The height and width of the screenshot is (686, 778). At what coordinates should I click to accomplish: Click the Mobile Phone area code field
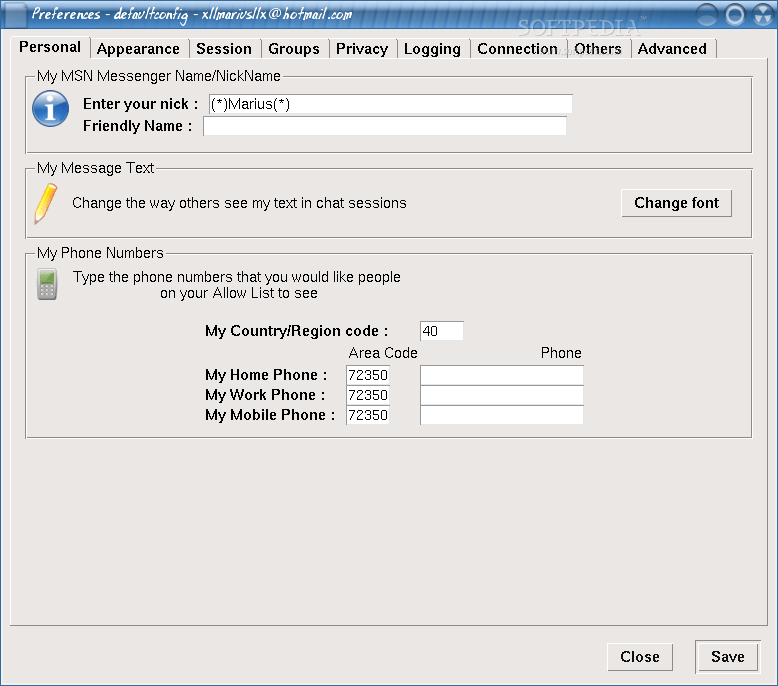click(368, 415)
